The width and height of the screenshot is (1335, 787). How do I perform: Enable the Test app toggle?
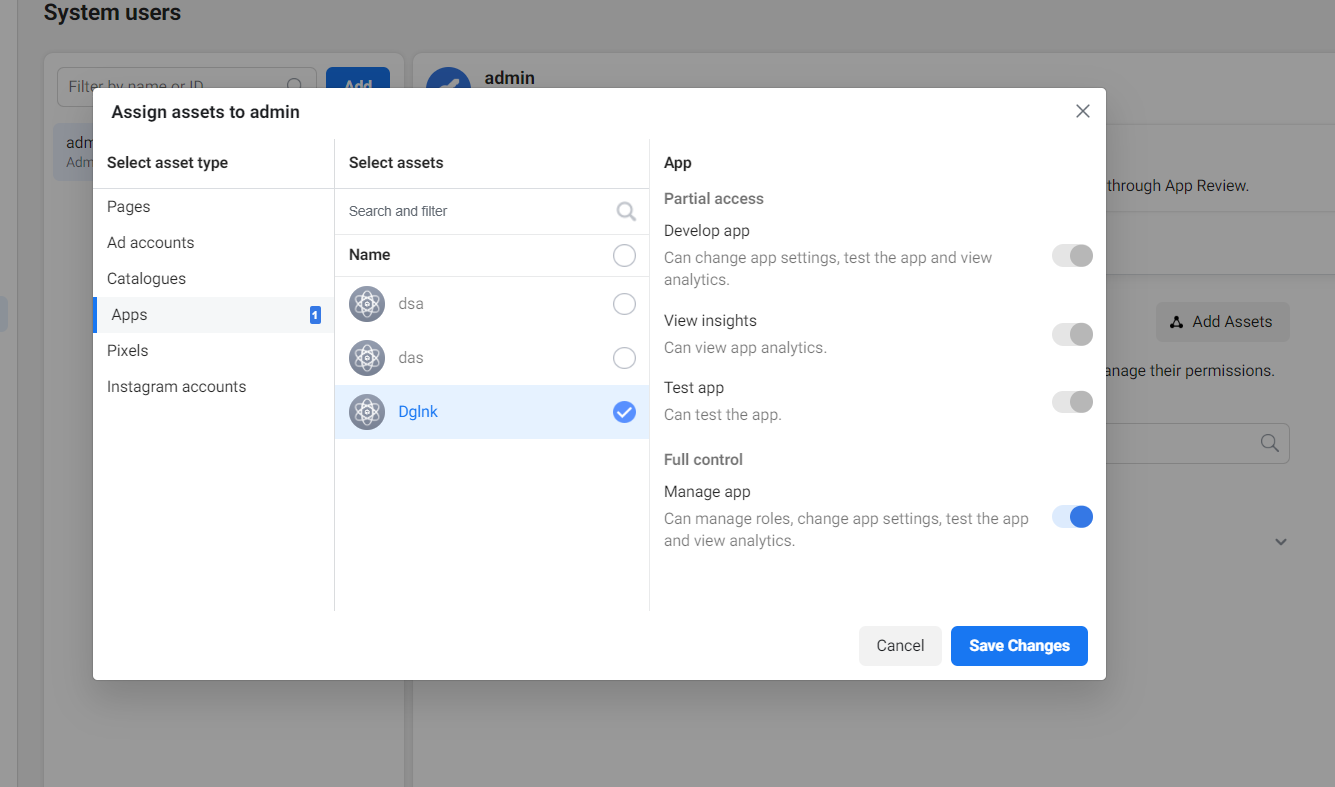click(1072, 402)
